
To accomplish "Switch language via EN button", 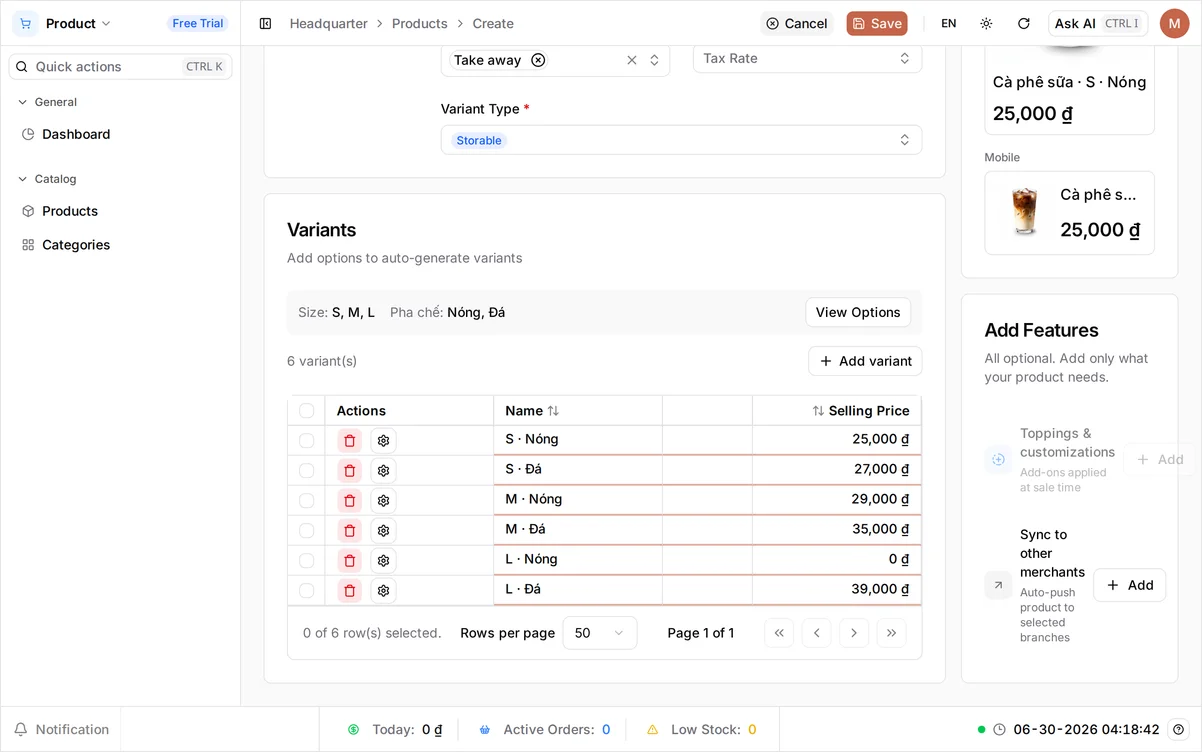I will click(x=948, y=23).
